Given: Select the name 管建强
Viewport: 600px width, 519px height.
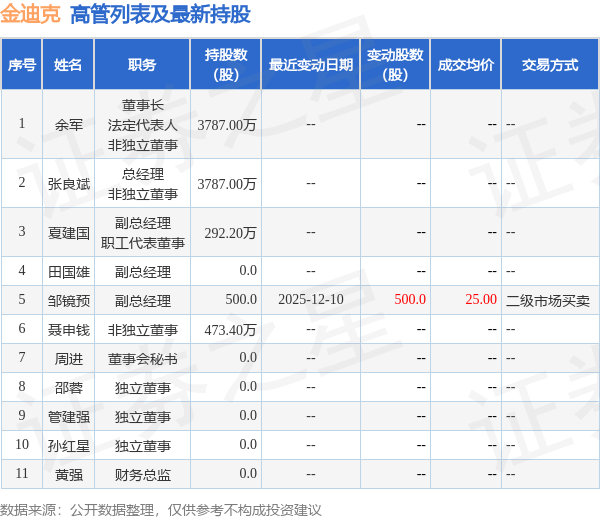Looking at the screenshot, I should (69, 417).
